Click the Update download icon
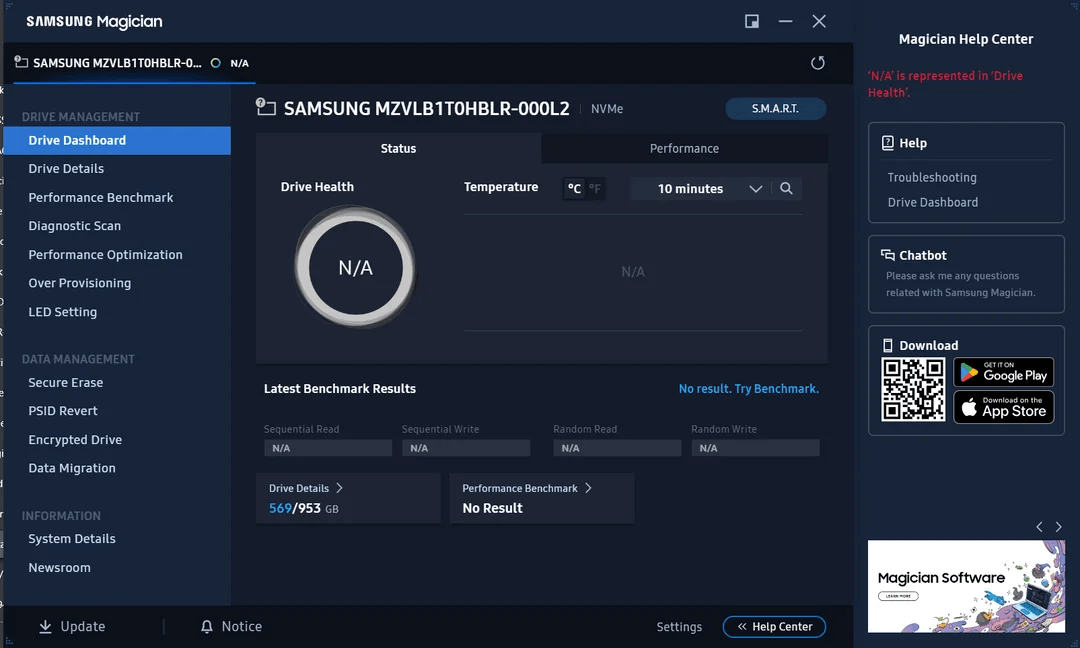 (x=45, y=627)
